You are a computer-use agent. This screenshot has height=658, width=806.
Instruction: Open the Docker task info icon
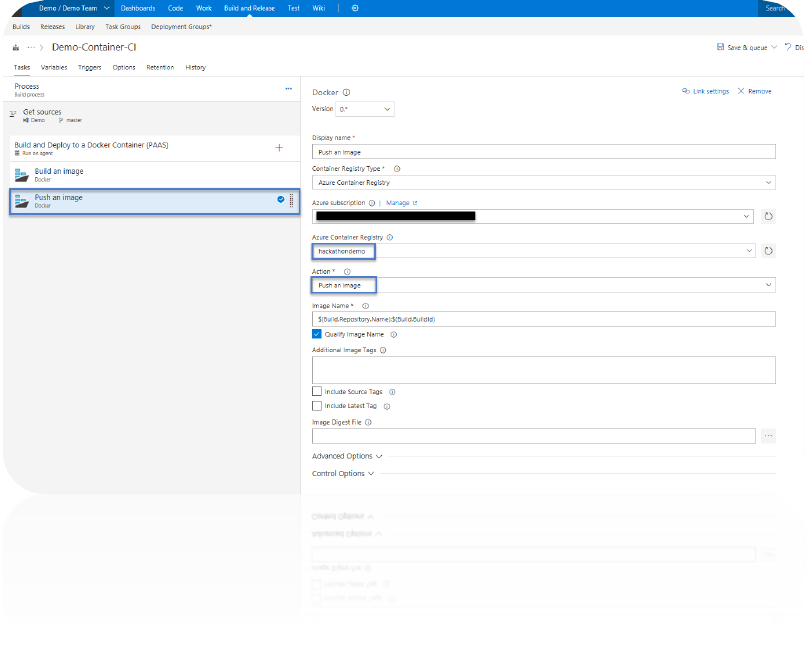click(346, 93)
